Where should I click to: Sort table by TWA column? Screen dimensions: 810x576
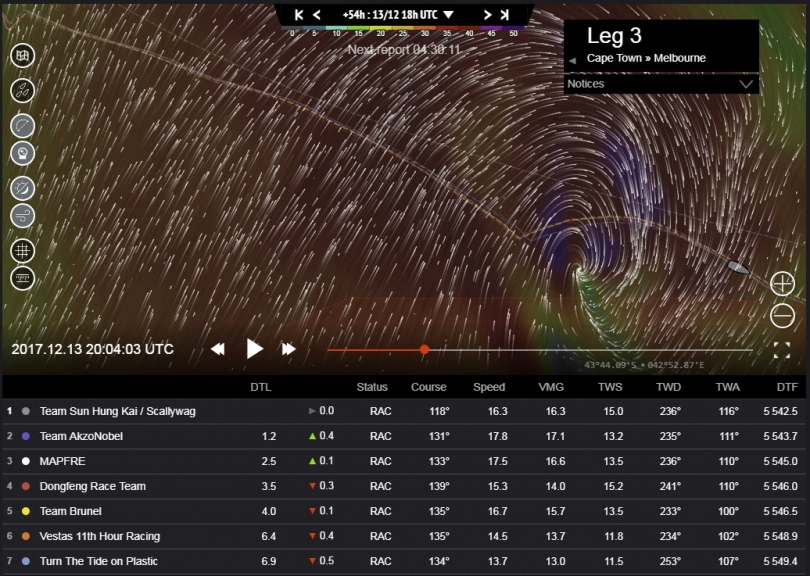coord(727,387)
